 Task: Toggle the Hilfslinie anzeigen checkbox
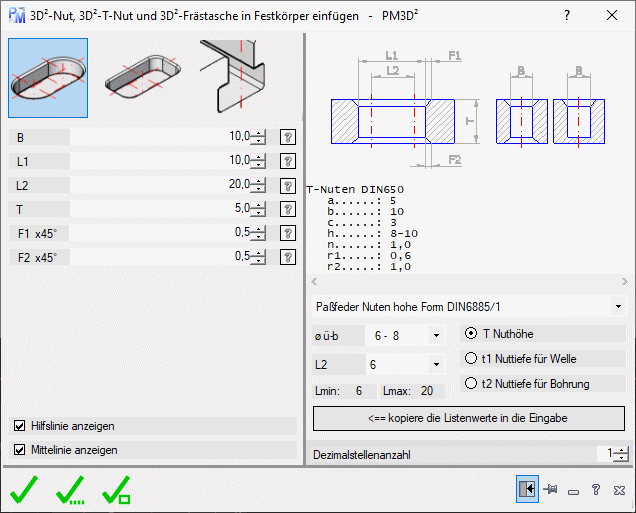pyautogui.click(x=20, y=426)
